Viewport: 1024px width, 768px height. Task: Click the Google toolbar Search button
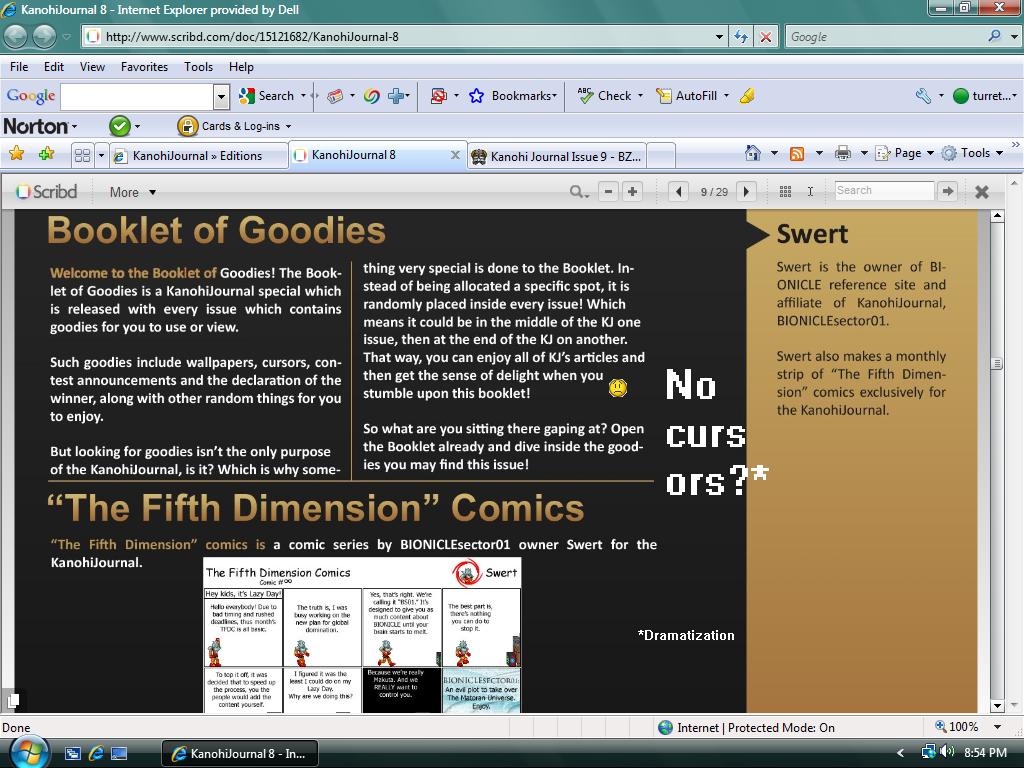click(x=266, y=96)
